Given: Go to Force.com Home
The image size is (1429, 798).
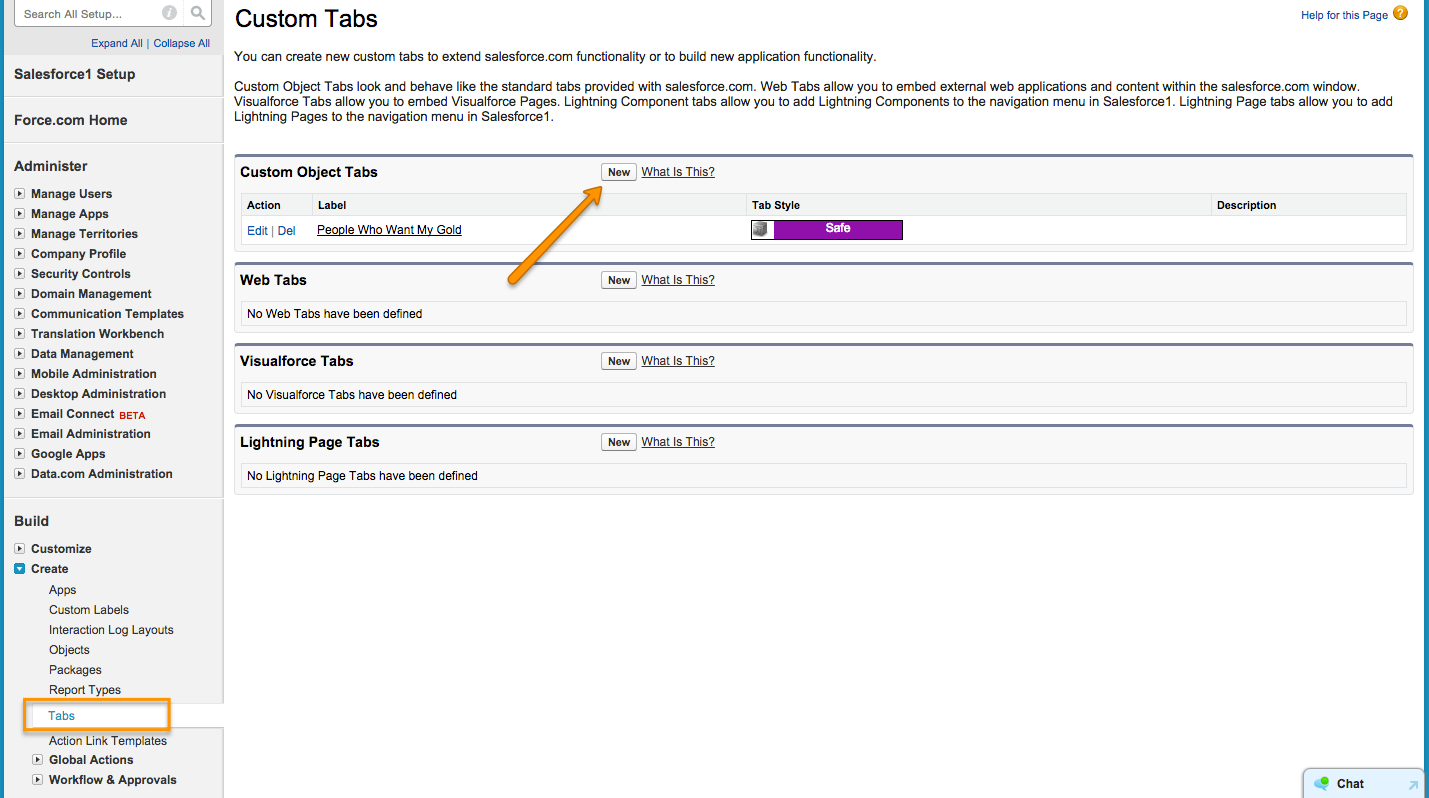Looking at the screenshot, I should tap(70, 120).
